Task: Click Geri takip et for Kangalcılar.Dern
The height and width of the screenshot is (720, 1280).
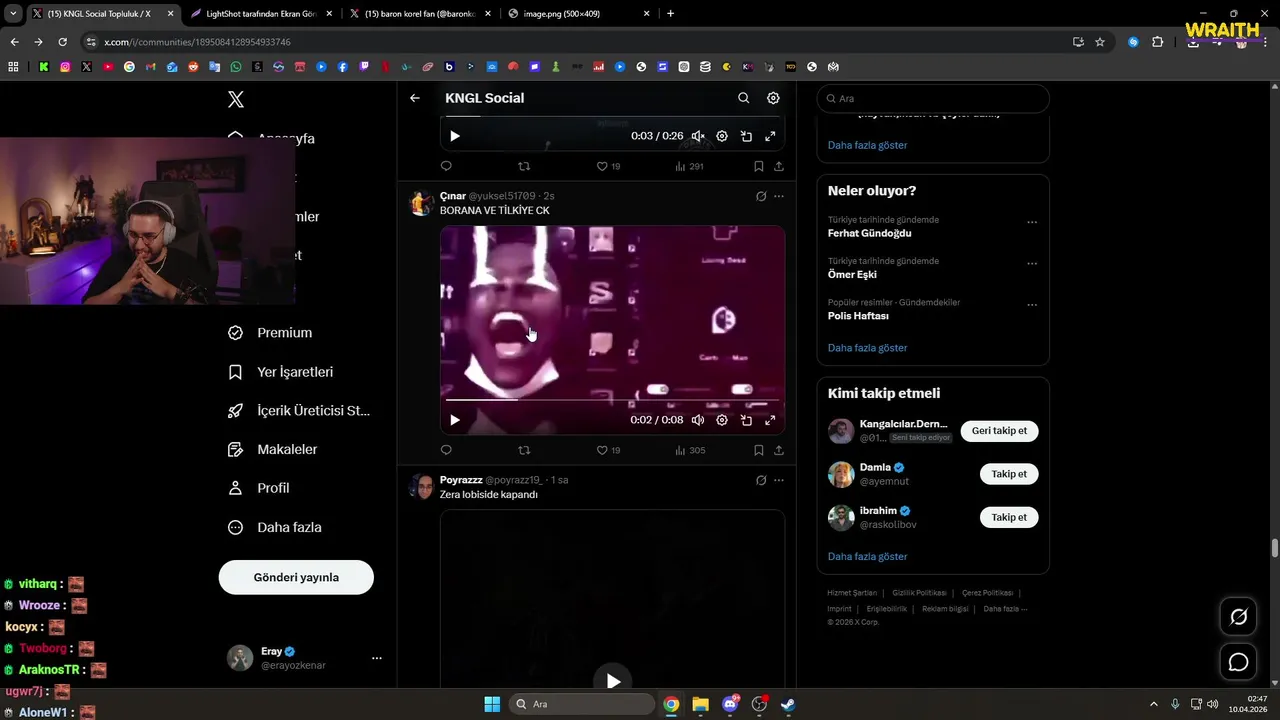Action: tap(1000, 431)
